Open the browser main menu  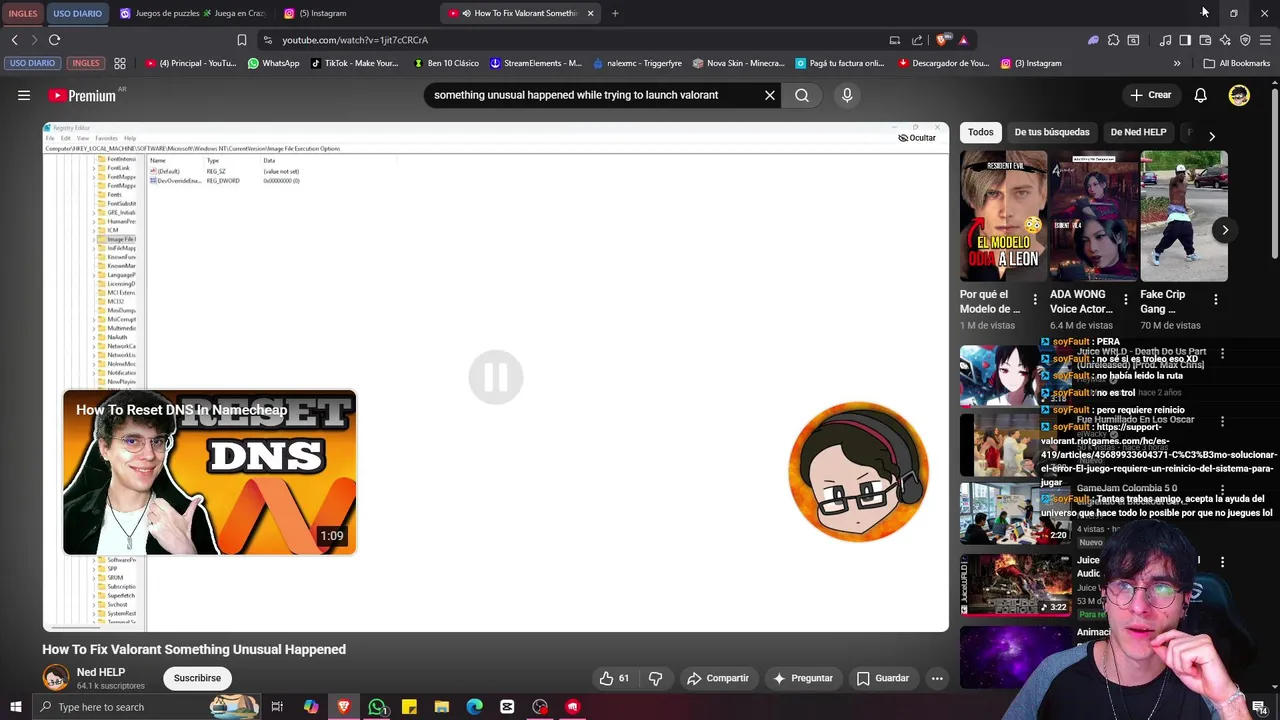click(1265, 40)
